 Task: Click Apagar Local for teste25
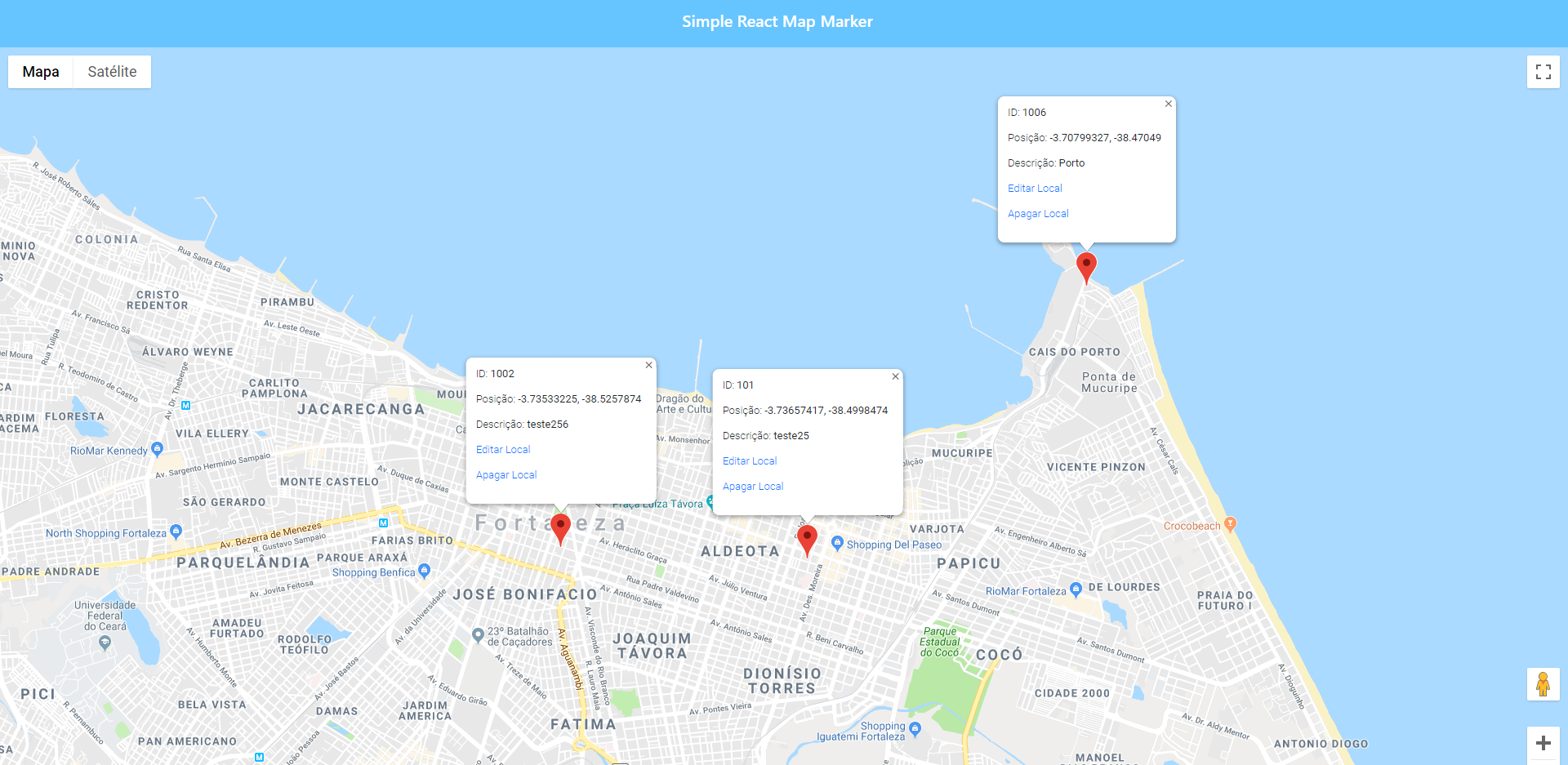[753, 487]
